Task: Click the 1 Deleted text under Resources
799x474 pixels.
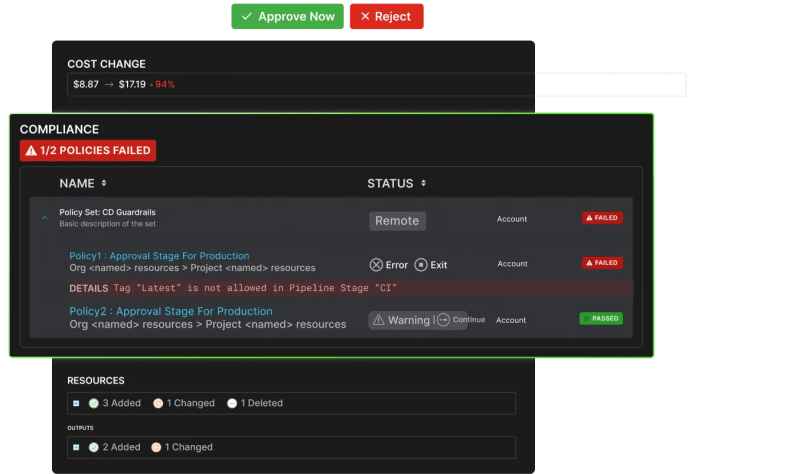Action: point(261,403)
